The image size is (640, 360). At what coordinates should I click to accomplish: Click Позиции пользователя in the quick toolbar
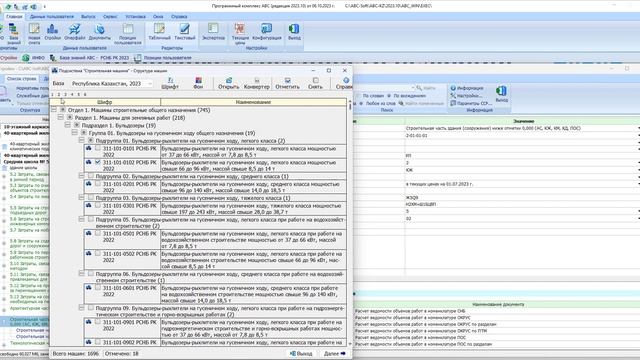coord(163,58)
